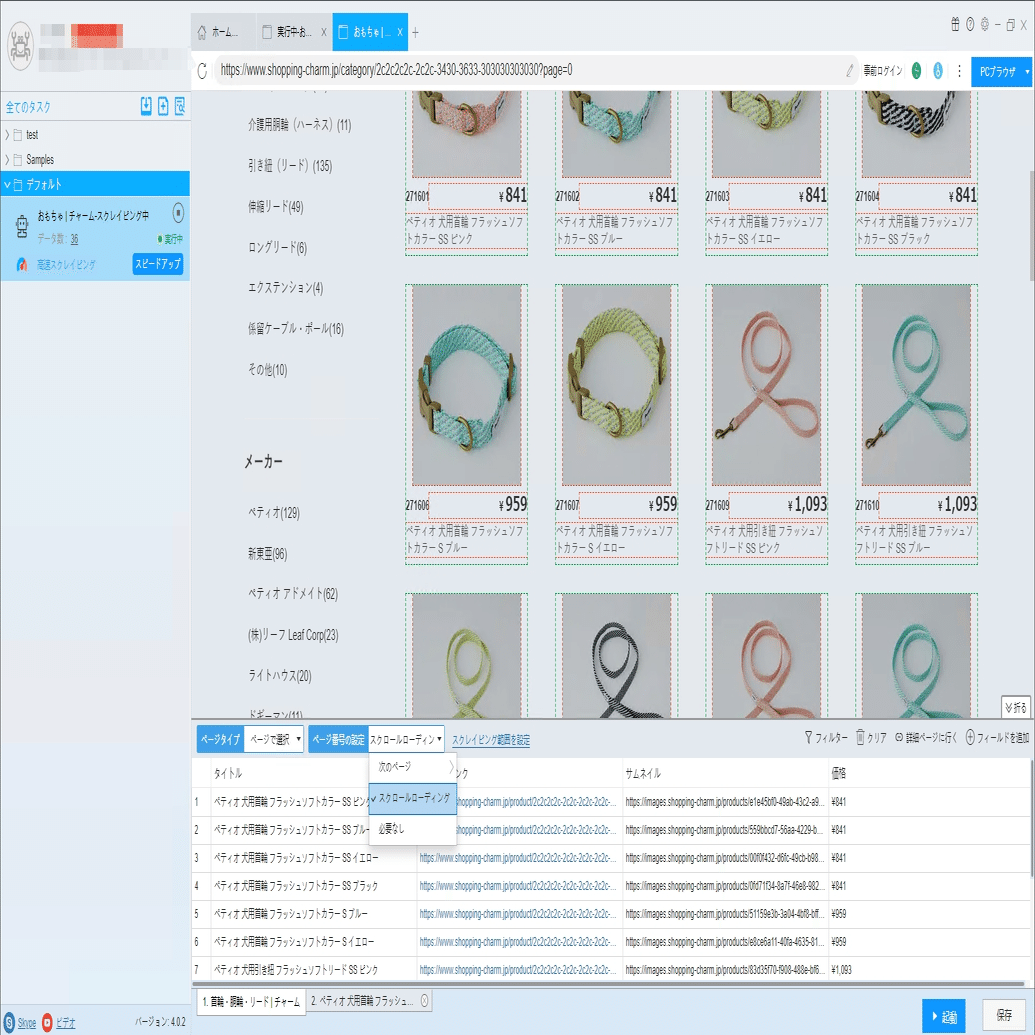Switch to the ホーム tab
Screen dimensions: 1035x1035
223,32
